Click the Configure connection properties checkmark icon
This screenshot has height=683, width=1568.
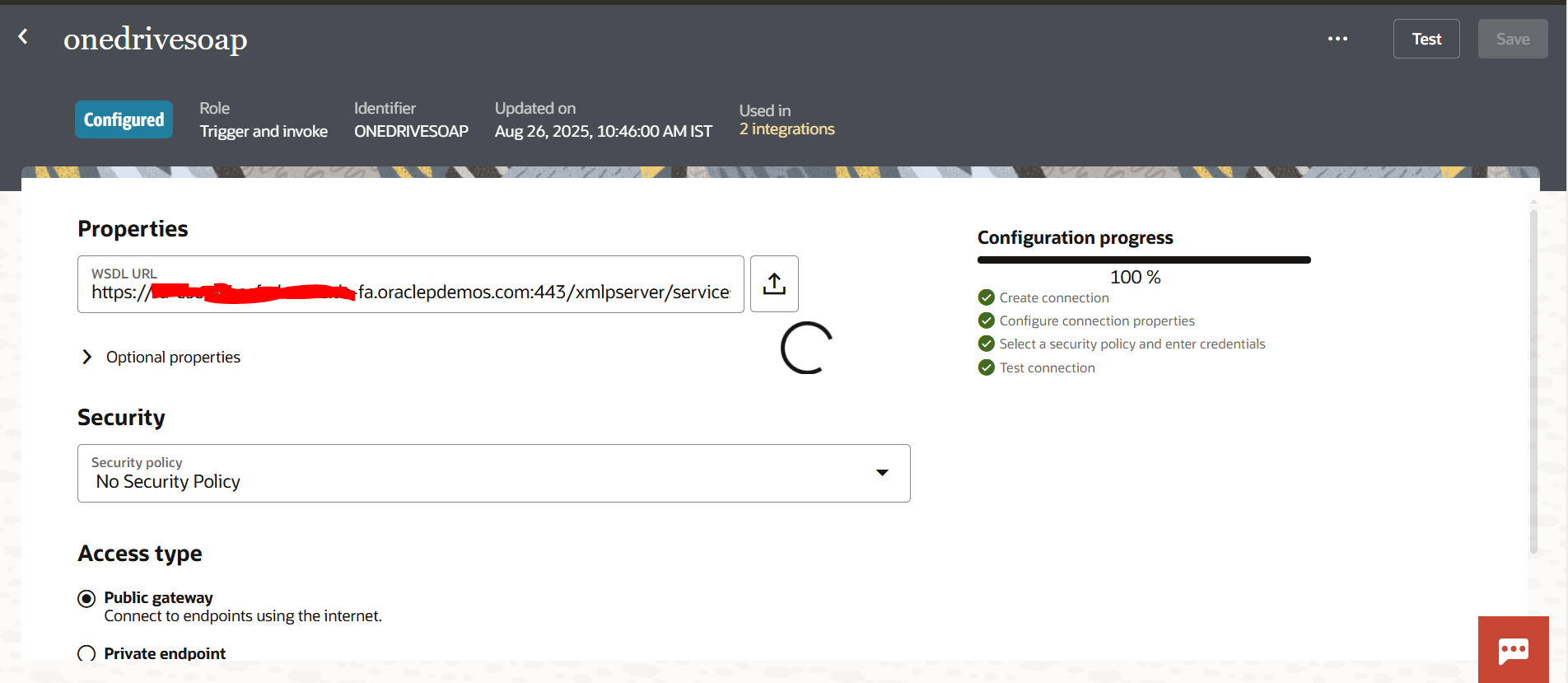coord(986,320)
